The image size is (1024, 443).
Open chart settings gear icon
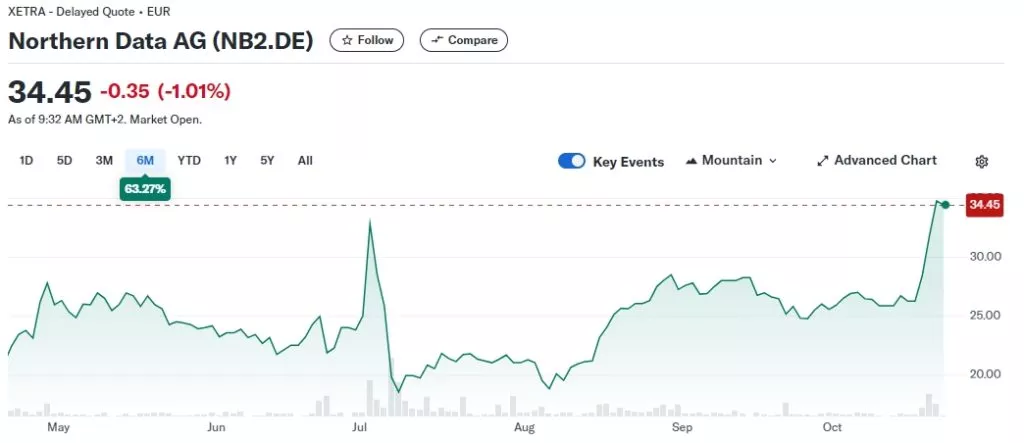[982, 161]
